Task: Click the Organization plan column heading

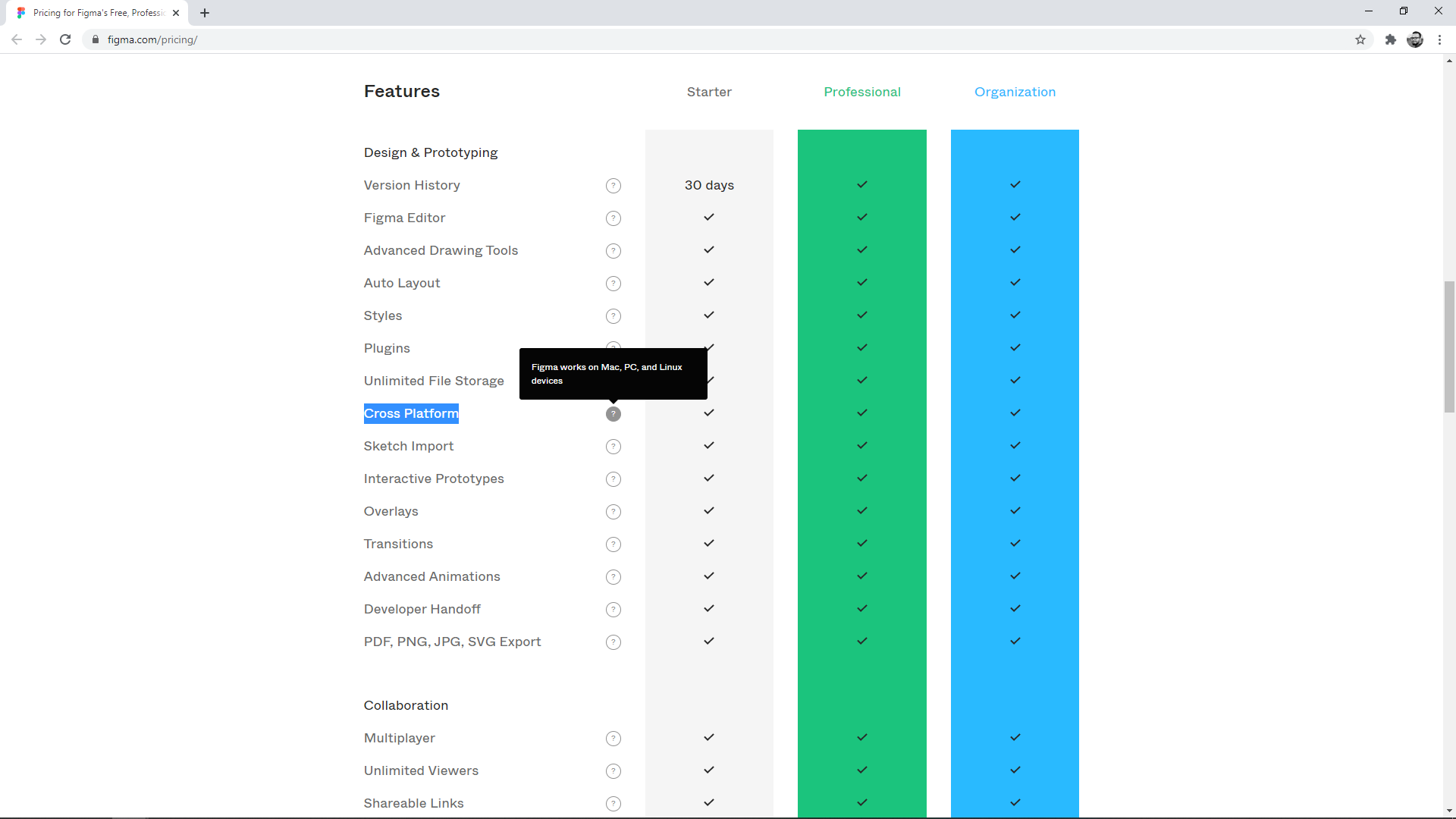Action: pyautogui.click(x=1015, y=92)
